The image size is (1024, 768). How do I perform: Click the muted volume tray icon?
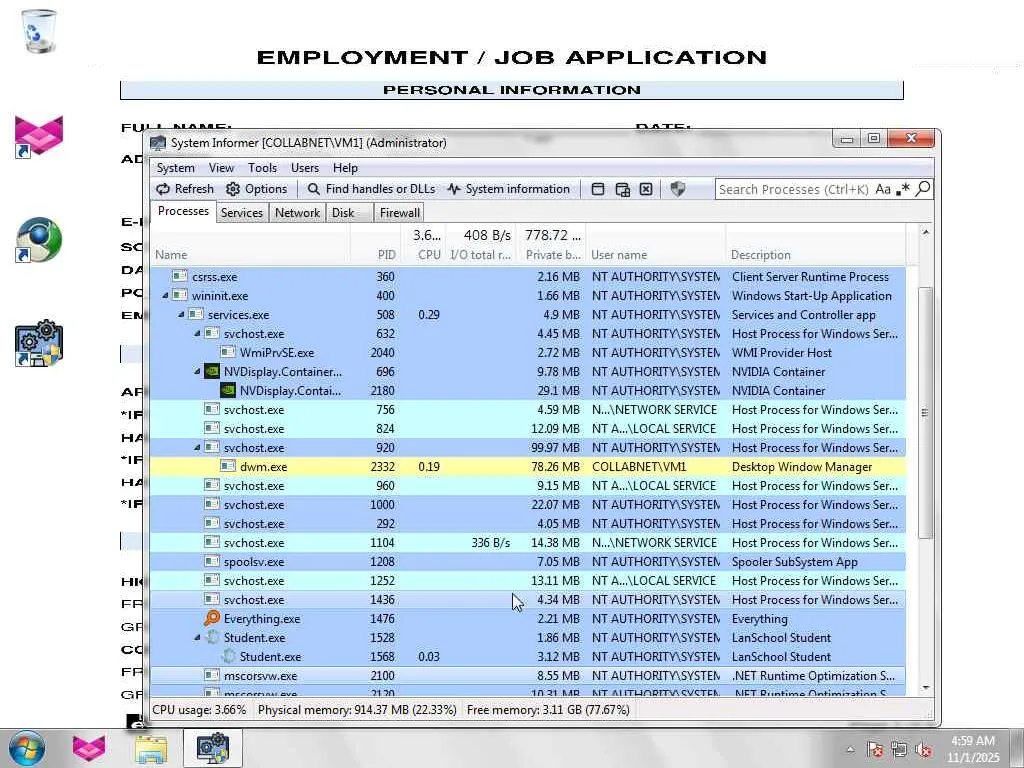coord(923,750)
